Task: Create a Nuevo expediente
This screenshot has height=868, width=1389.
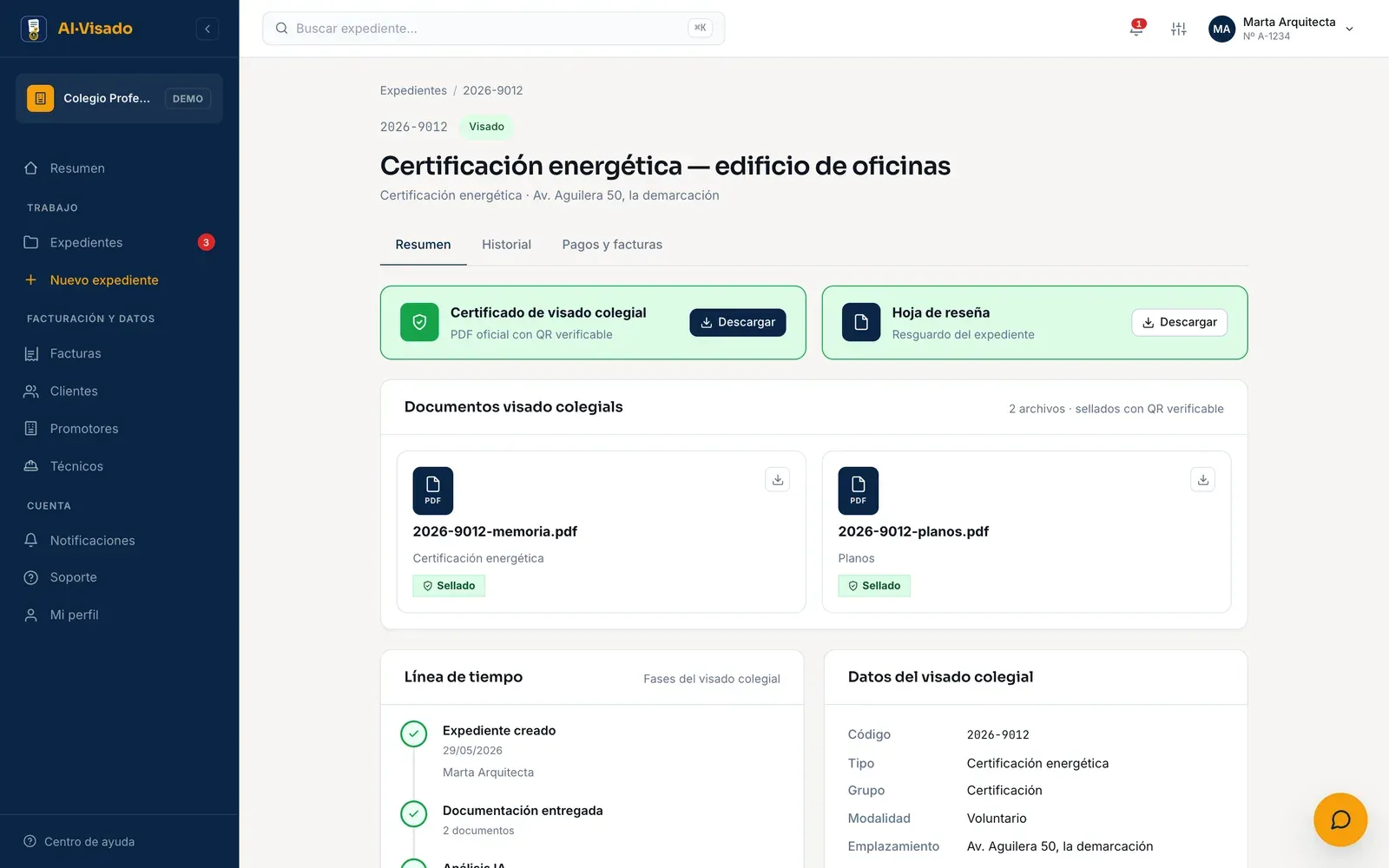Action: click(119, 279)
